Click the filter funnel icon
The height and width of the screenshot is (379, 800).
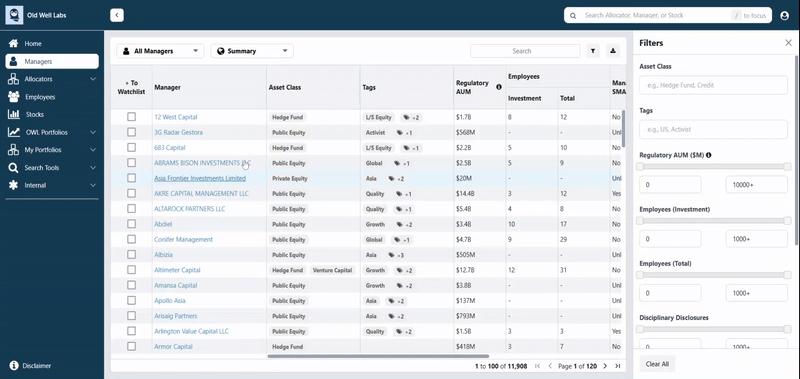[x=593, y=51]
